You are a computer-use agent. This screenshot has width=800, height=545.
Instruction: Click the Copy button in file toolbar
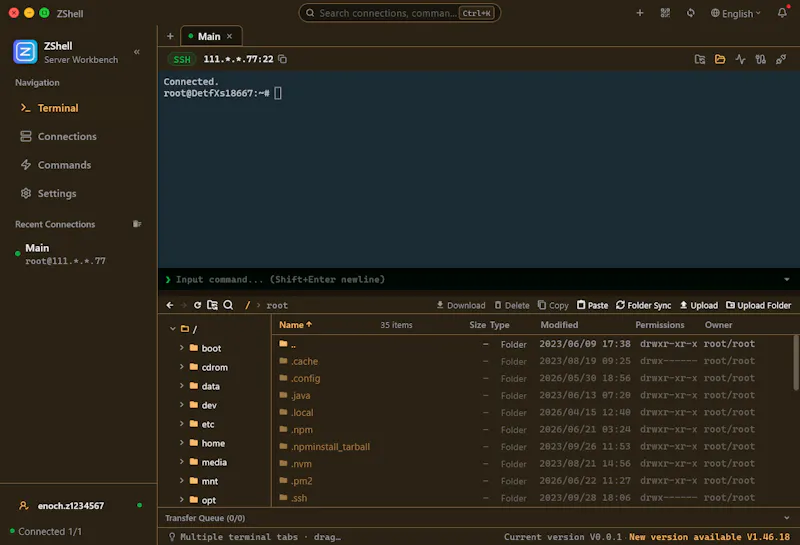coord(553,305)
